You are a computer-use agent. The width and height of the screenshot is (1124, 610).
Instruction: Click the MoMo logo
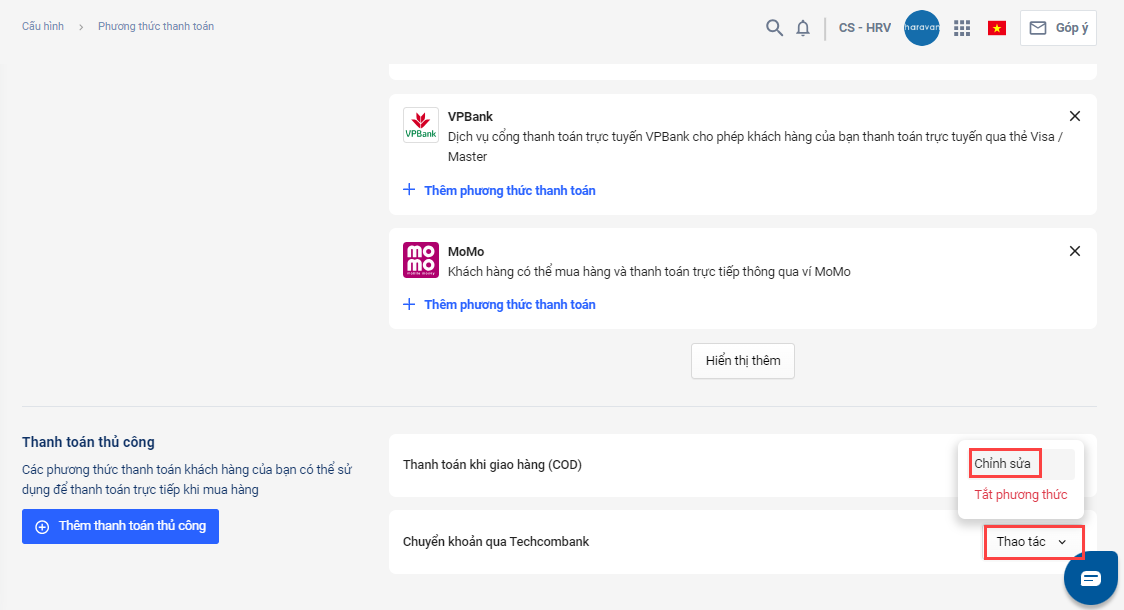[x=420, y=259]
